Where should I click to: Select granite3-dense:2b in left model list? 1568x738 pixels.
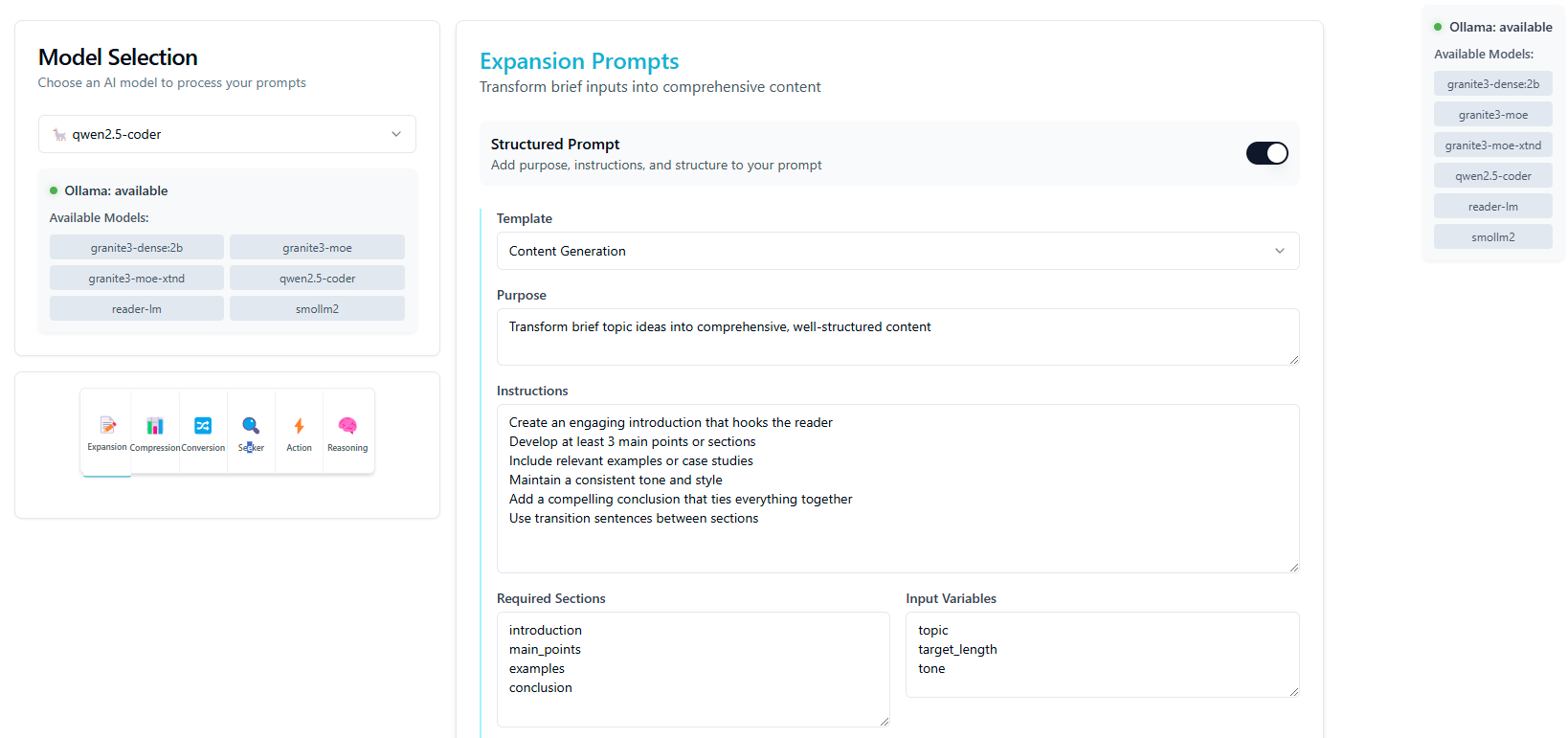point(137,247)
